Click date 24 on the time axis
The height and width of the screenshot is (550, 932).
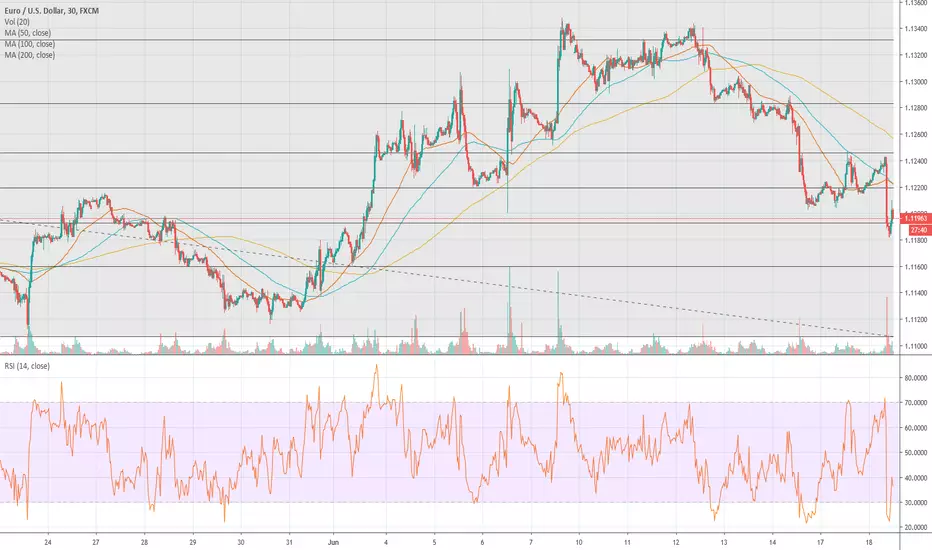click(x=48, y=542)
